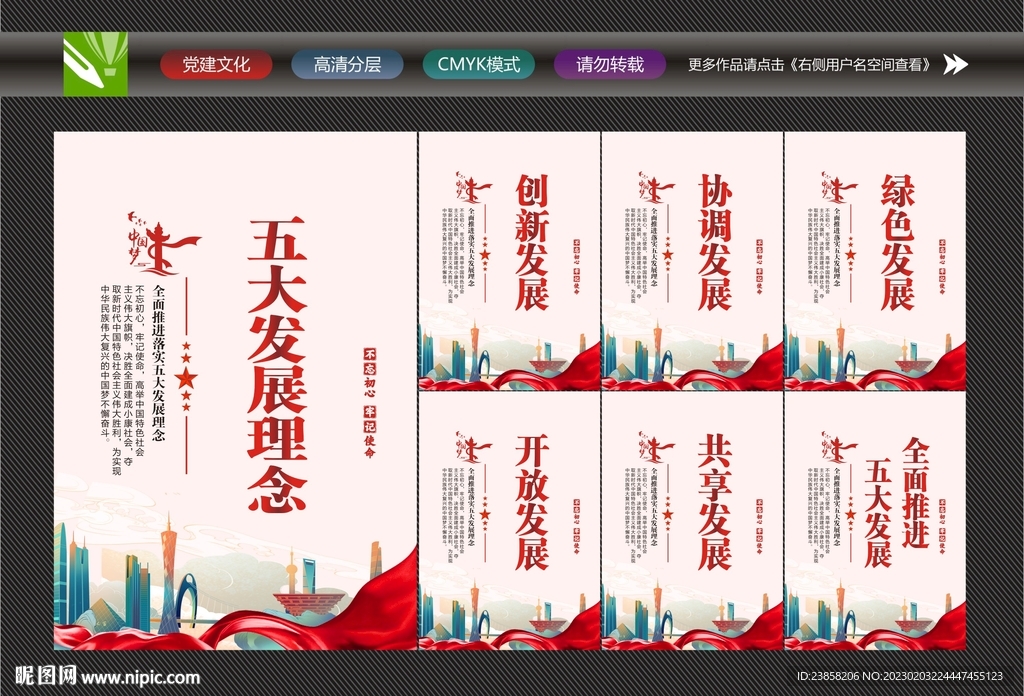Click the red-and-gold Canton Tower illustration on large poster
This screenshot has width=1024, height=696.
point(169,573)
